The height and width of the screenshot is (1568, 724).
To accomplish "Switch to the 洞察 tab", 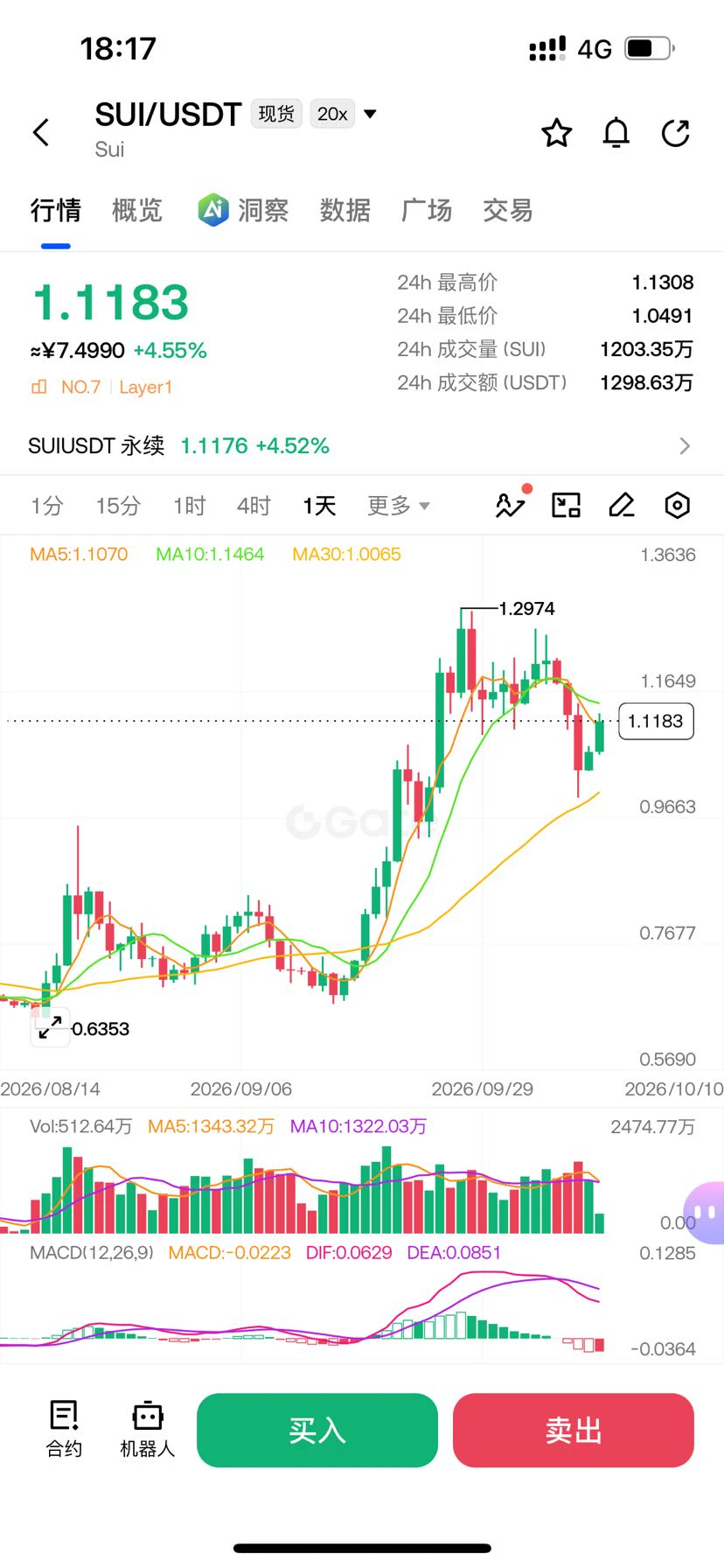I will pos(243,210).
